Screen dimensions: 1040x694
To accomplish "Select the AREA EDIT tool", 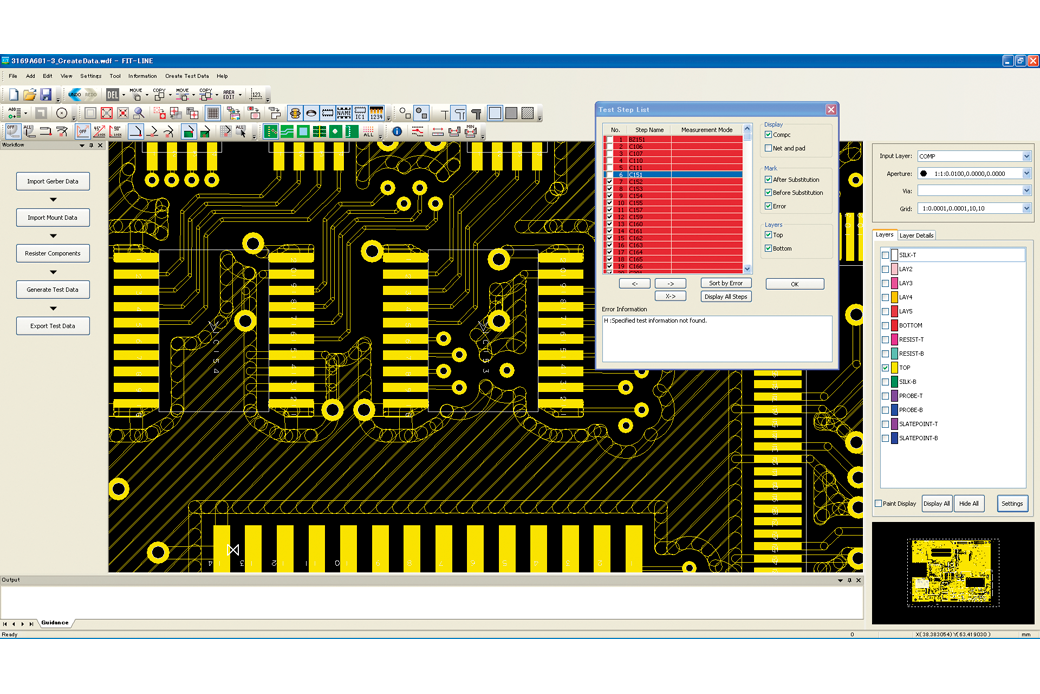I will [229, 95].
